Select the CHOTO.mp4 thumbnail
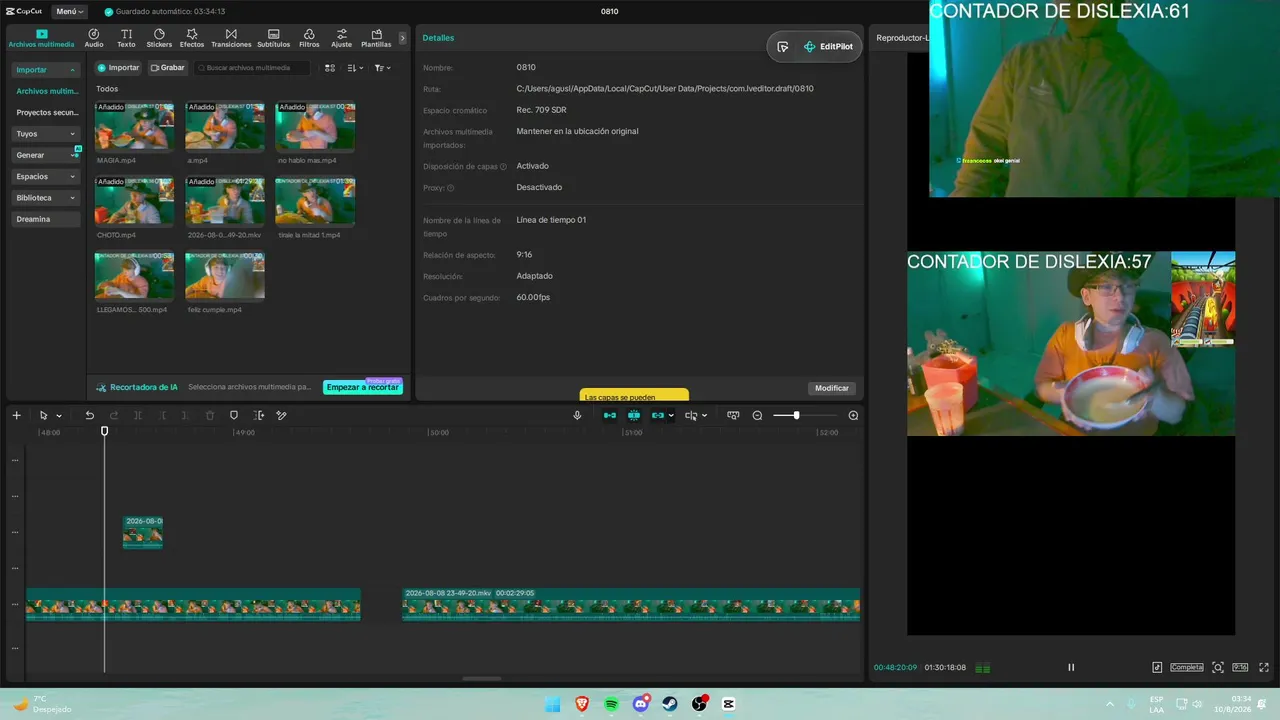The width and height of the screenshot is (1280, 720). [134, 201]
